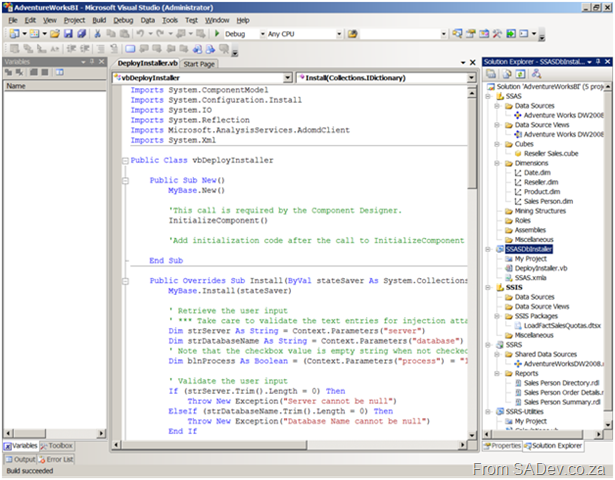Click the Cut scissors icon
This screenshot has height=480, width=615.
(98, 34)
